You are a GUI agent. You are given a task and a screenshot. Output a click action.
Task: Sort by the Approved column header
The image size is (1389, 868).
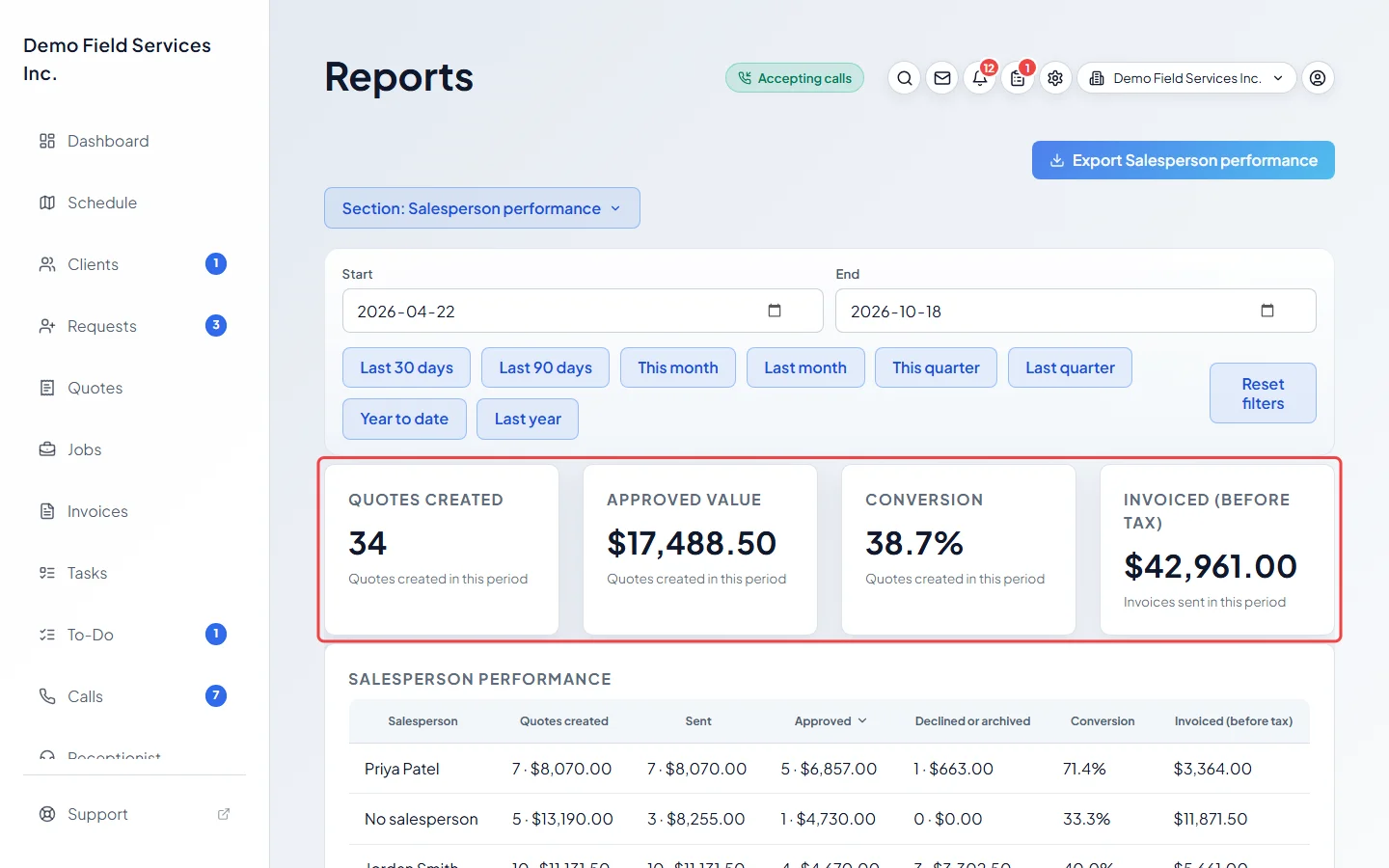831,721
